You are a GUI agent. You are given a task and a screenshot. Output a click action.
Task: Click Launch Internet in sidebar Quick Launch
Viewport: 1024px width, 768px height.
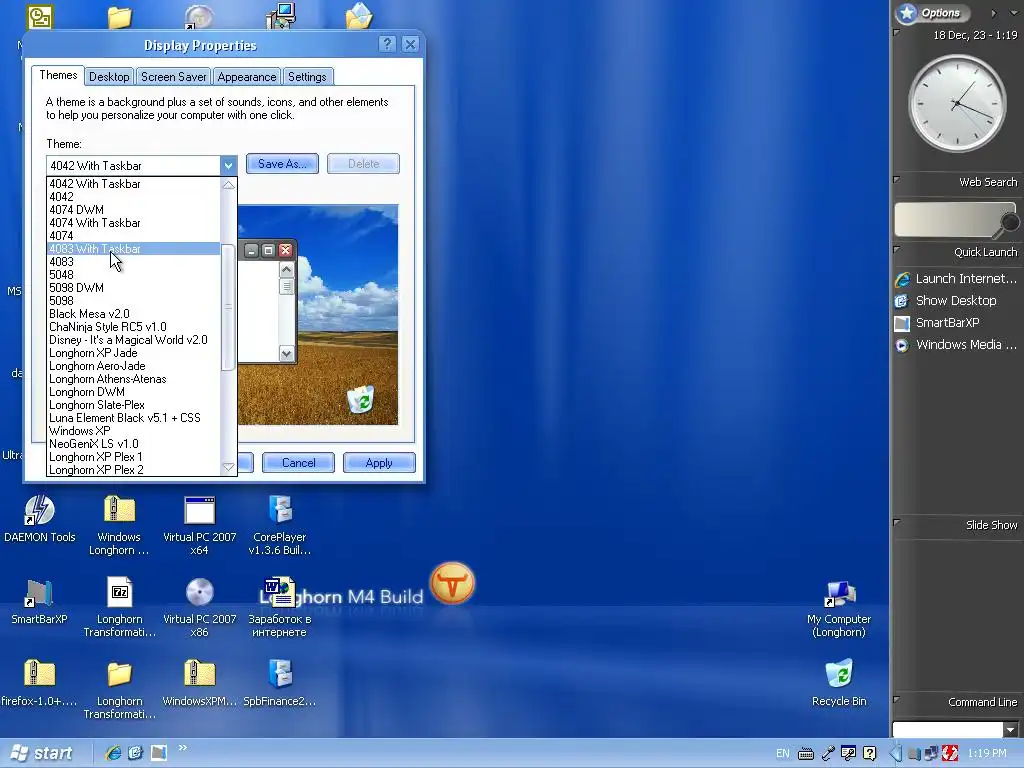[956, 279]
